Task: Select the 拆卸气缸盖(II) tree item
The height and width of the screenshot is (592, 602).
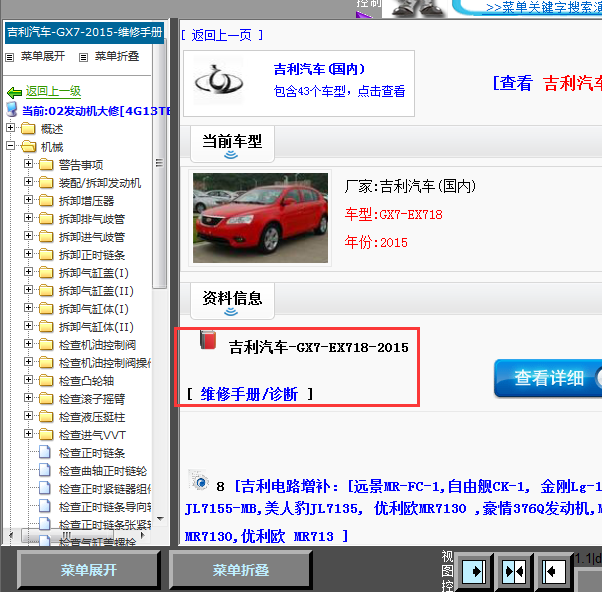Action: (x=96, y=291)
